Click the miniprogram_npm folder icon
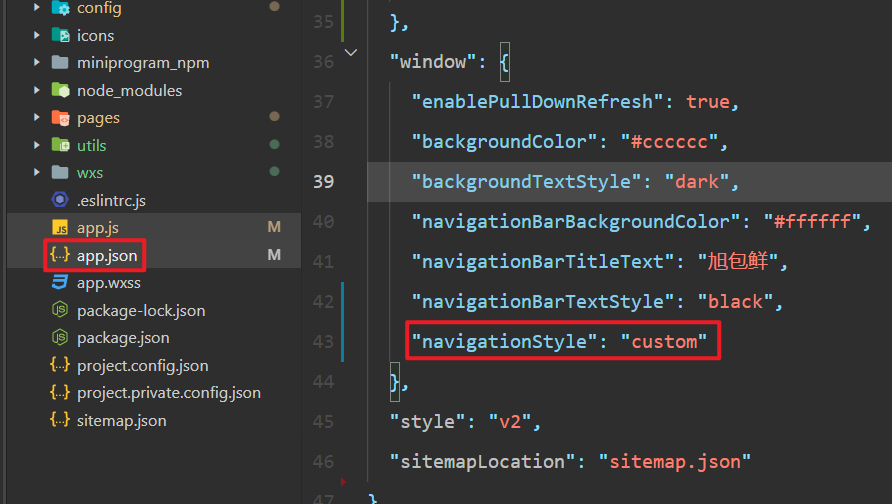This screenshot has height=504, width=892. 60,62
